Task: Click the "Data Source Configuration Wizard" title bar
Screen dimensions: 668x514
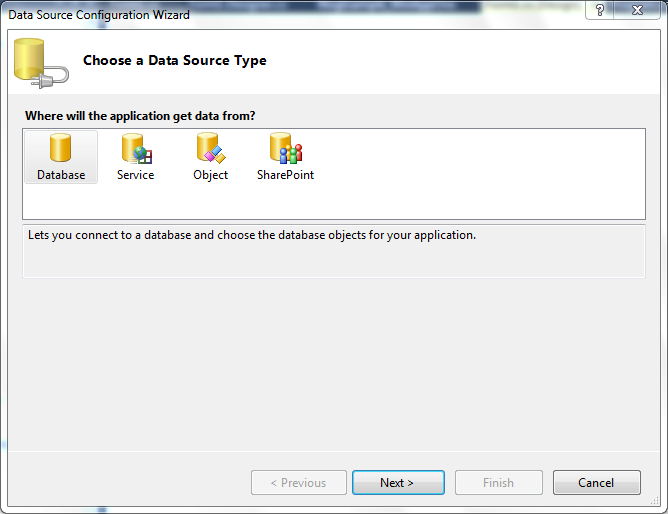Action: point(99,15)
